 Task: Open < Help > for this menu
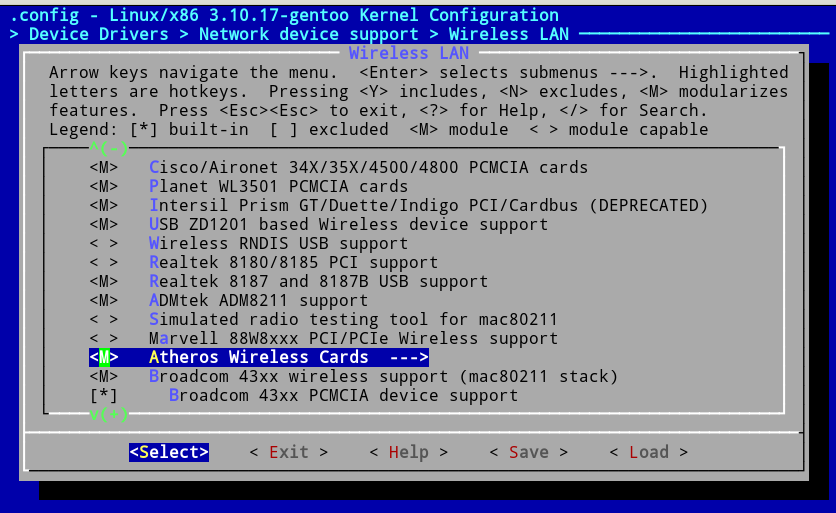pyautogui.click(x=408, y=452)
